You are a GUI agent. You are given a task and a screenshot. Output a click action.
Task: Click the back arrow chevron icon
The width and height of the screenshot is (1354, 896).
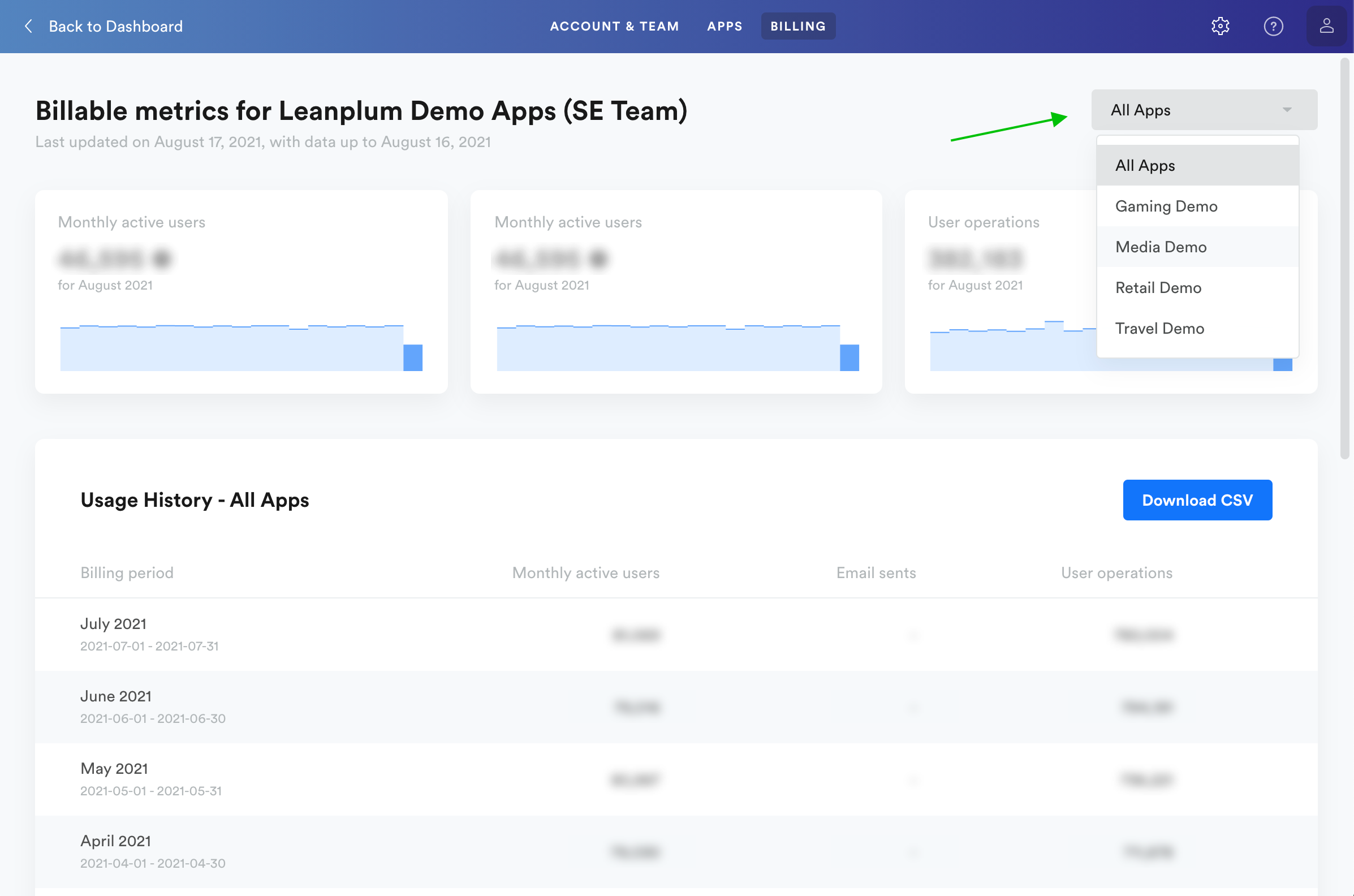point(29,26)
